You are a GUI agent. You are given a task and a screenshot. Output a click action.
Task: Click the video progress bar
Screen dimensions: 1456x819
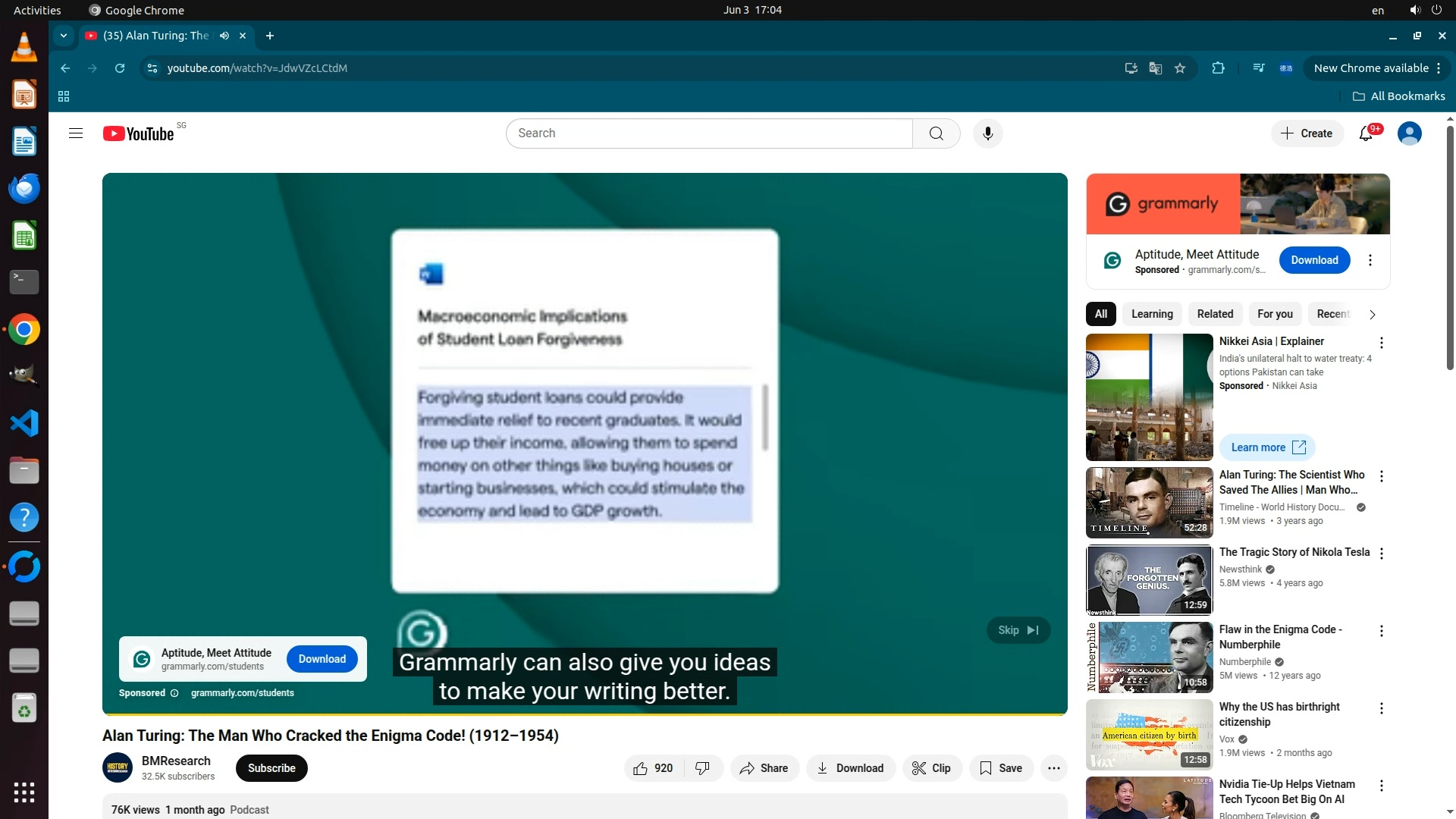[584, 714]
